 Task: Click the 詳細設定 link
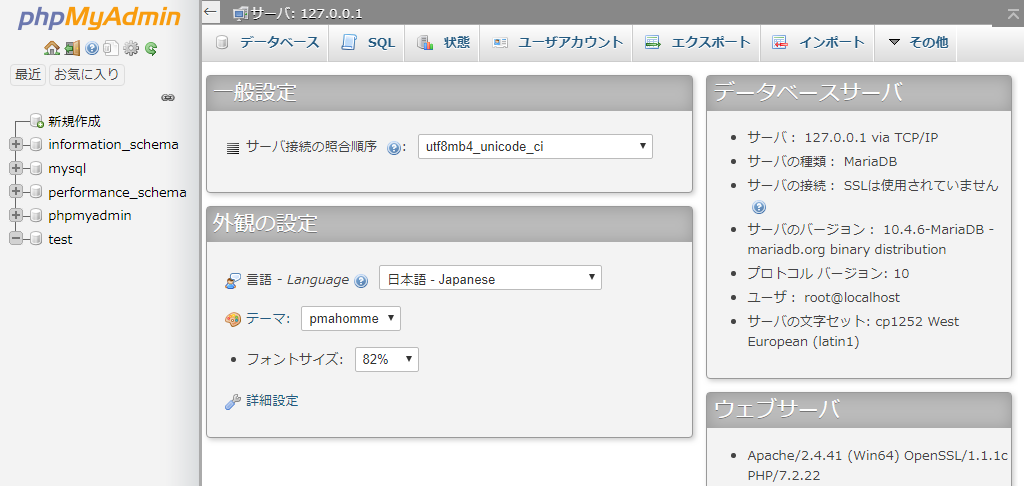[272, 401]
